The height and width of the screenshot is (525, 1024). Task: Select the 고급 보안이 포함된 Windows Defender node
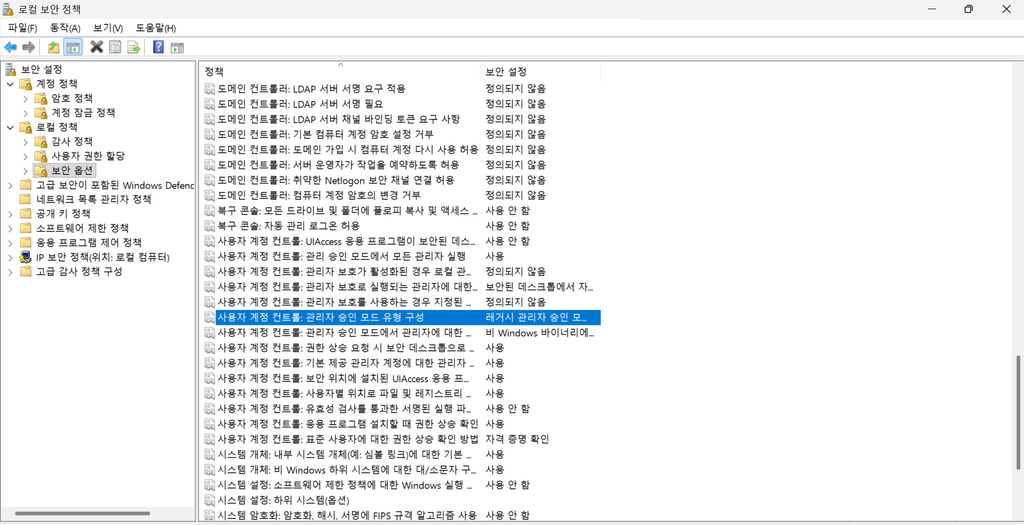click(x=115, y=185)
